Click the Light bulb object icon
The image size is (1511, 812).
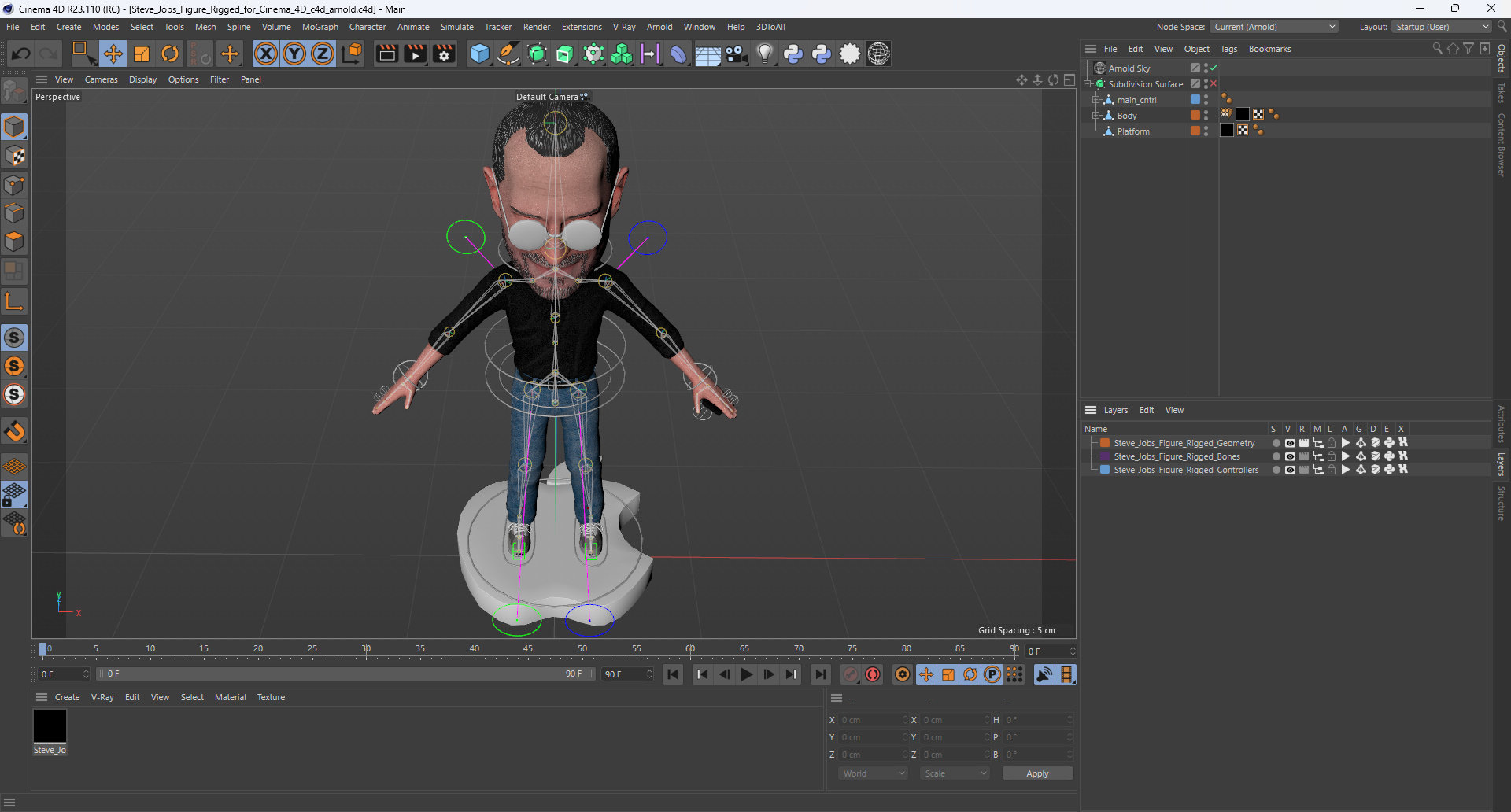tap(764, 54)
